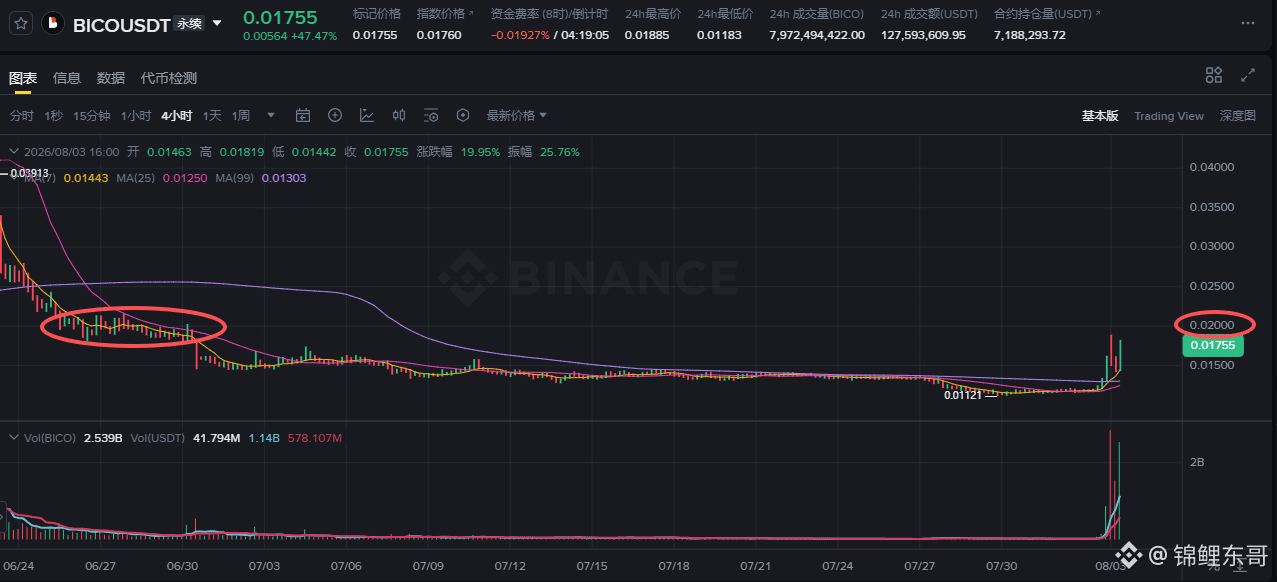Open the 最新价格 price type dropdown
Screen dimensions: 1277x582
pyautogui.click(x=517, y=115)
